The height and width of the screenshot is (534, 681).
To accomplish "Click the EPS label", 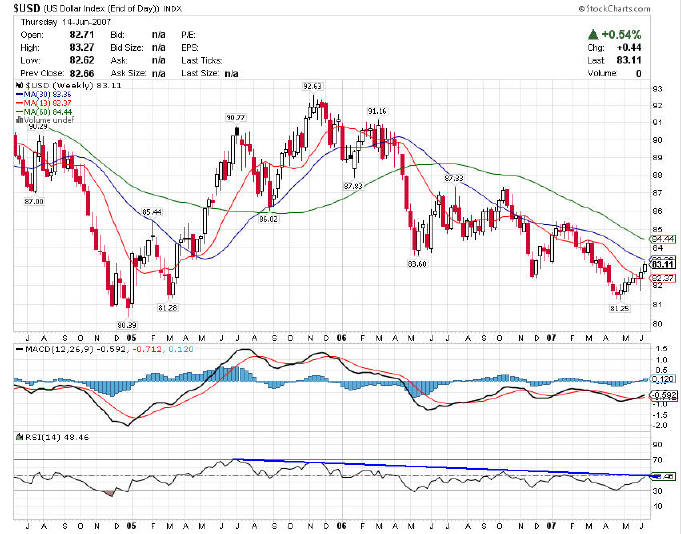I will 190,48.
